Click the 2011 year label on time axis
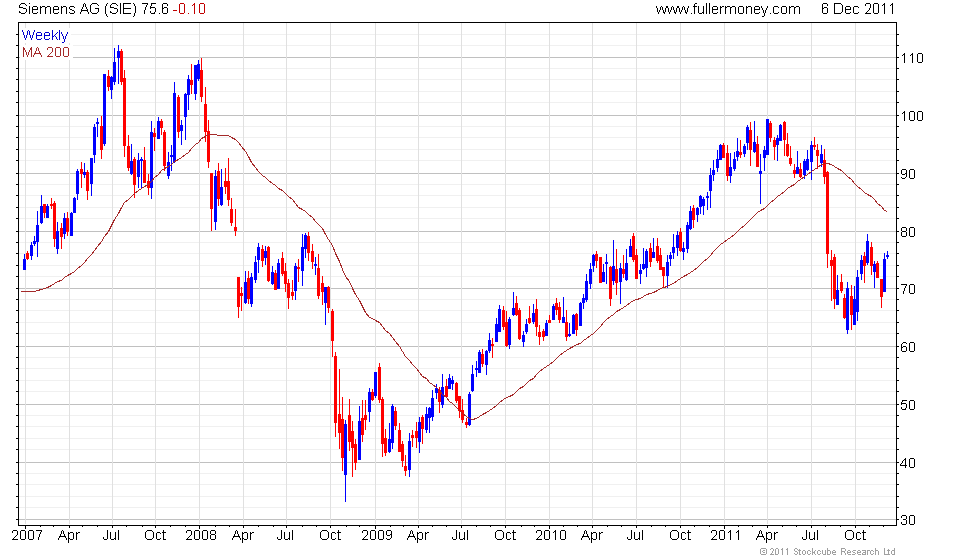This screenshot has width=980, height=560. (x=726, y=536)
